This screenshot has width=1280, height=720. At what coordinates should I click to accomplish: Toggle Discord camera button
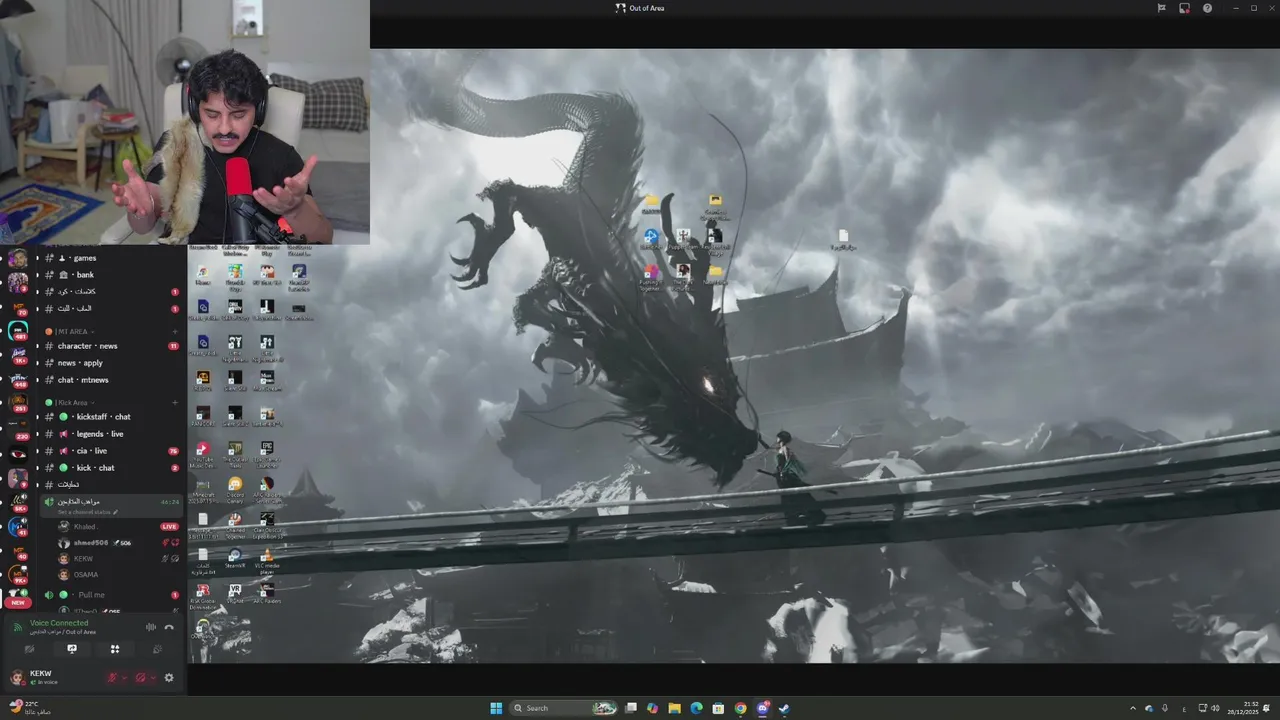tap(29, 649)
